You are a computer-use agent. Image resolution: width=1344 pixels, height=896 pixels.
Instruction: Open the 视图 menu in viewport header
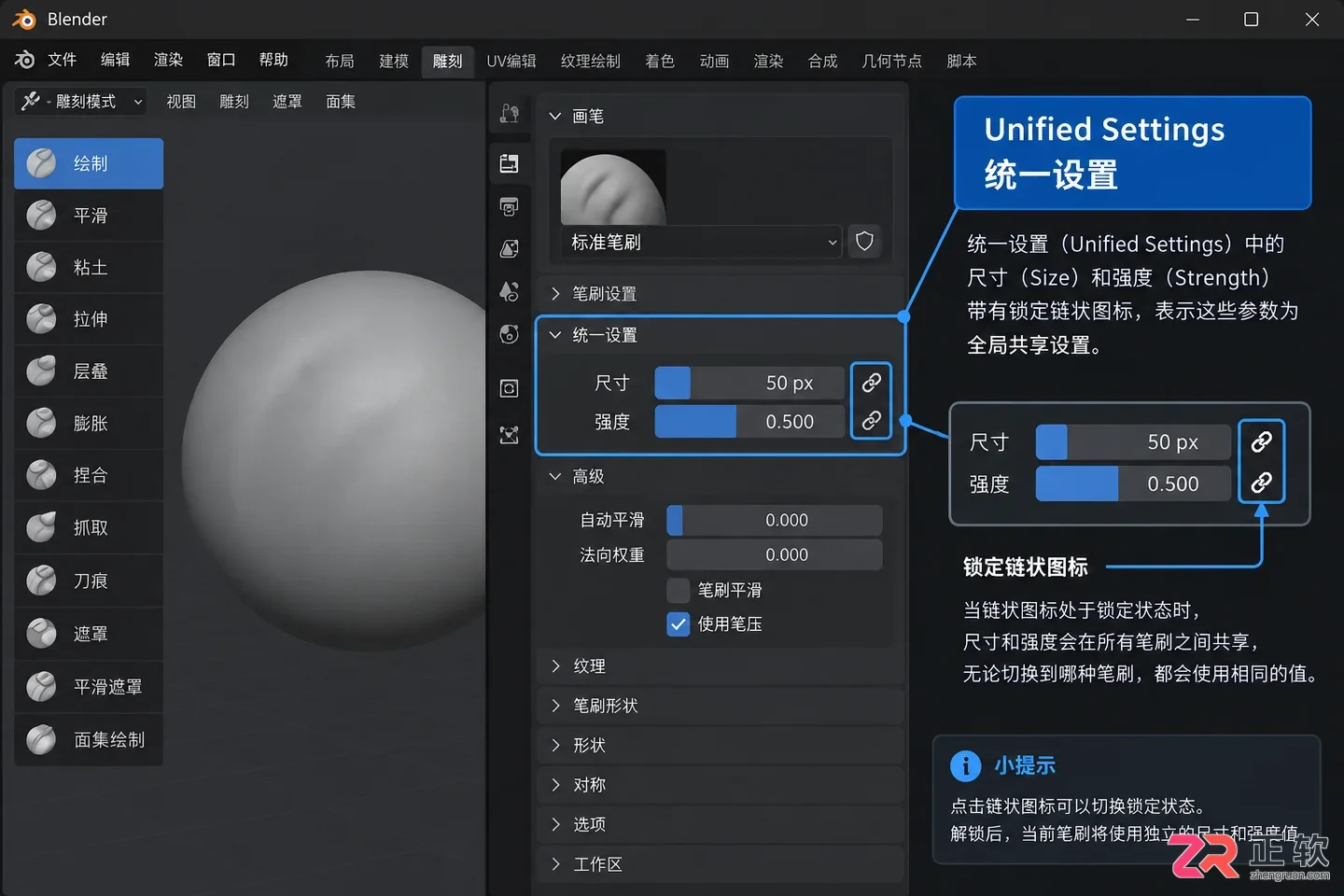click(x=181, y=102)
